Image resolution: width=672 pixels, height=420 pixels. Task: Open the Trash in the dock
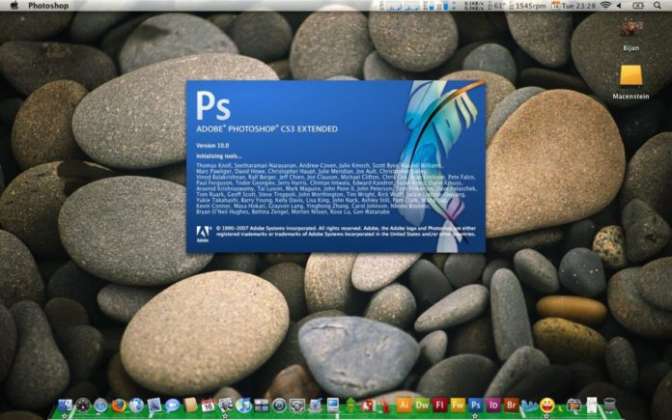pos(609,406)
